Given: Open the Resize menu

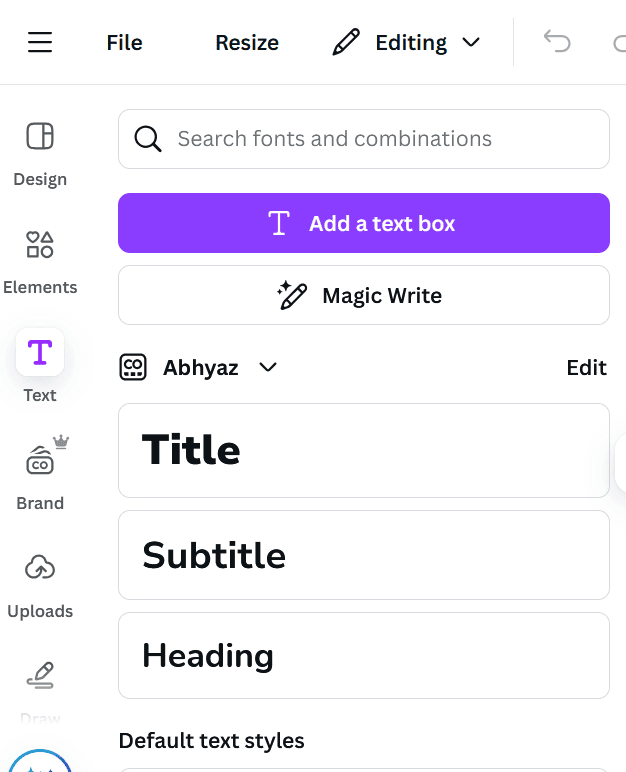Looking at the screenshot, I should pos(247,43).
